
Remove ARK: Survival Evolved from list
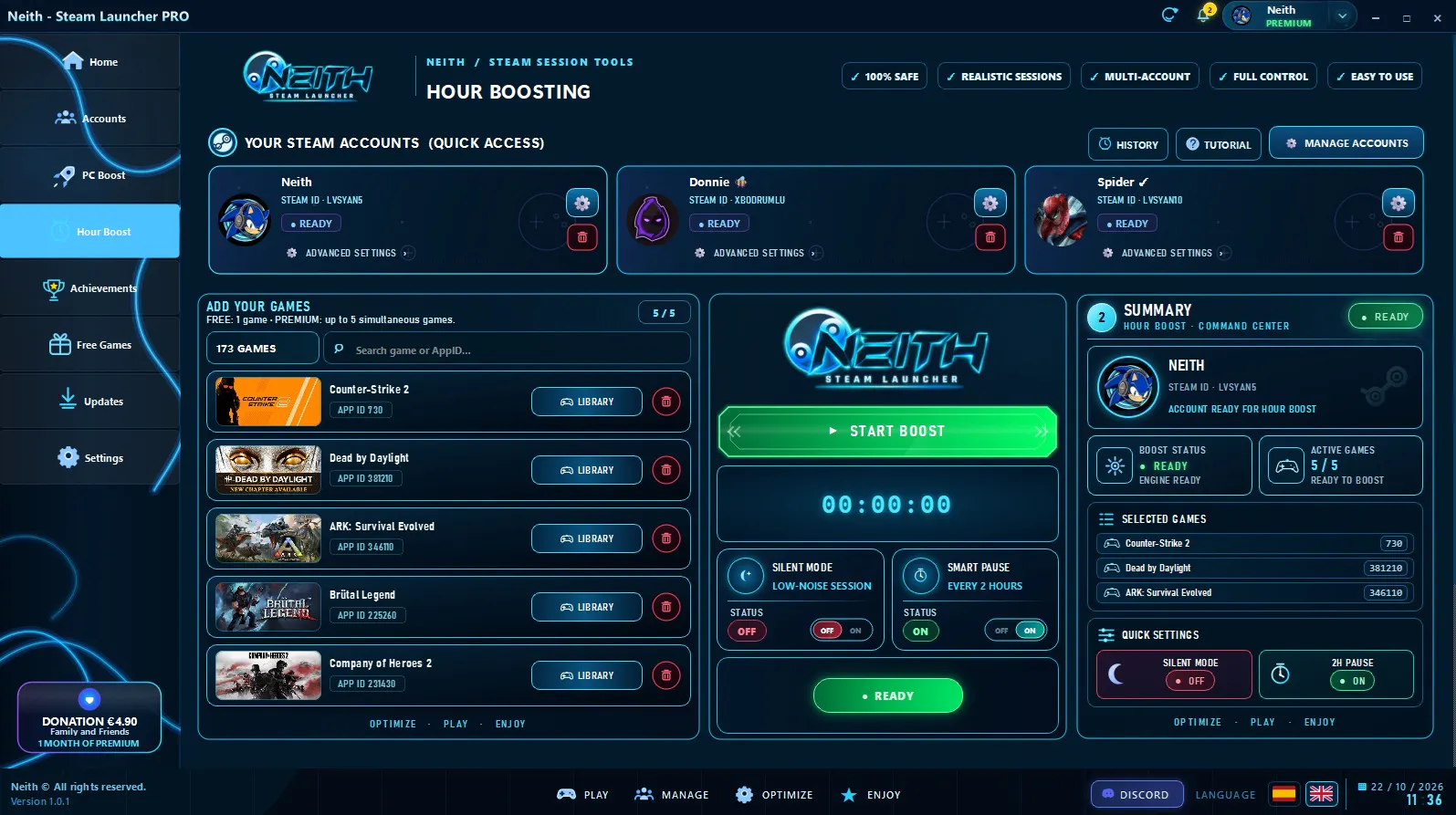[x=666, y=538]
